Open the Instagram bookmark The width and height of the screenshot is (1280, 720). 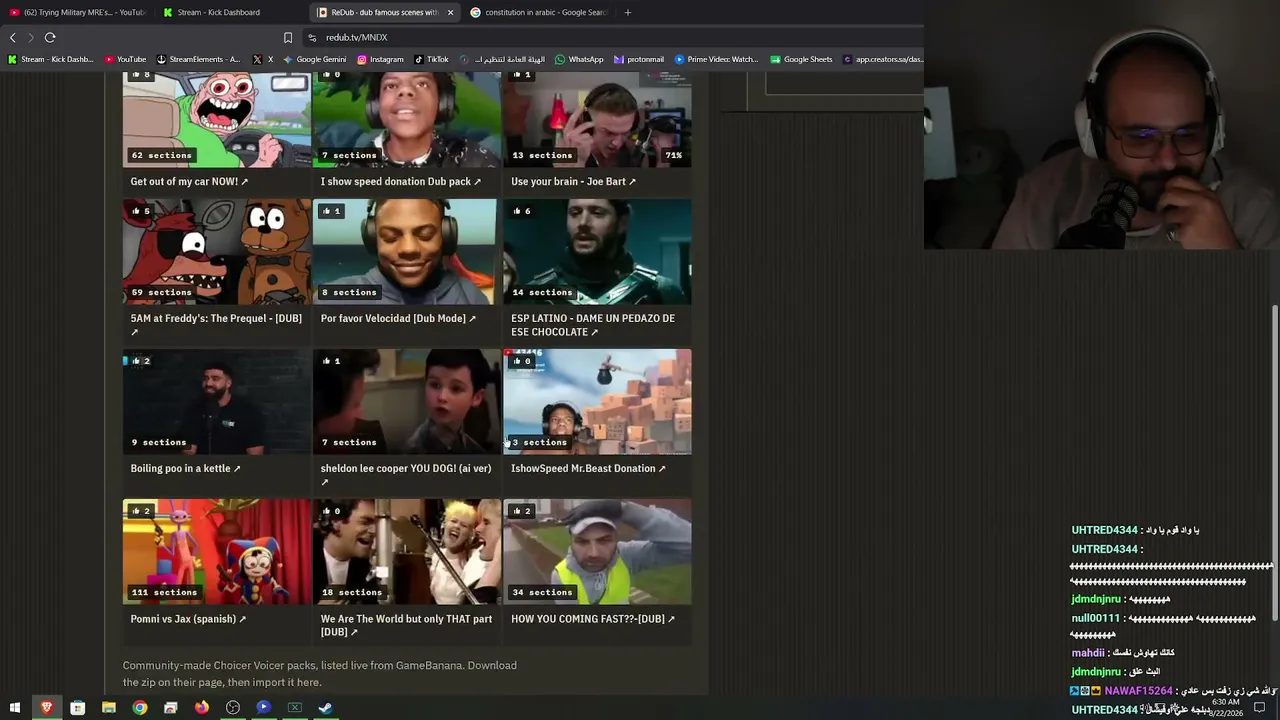(x=380, y=59)
